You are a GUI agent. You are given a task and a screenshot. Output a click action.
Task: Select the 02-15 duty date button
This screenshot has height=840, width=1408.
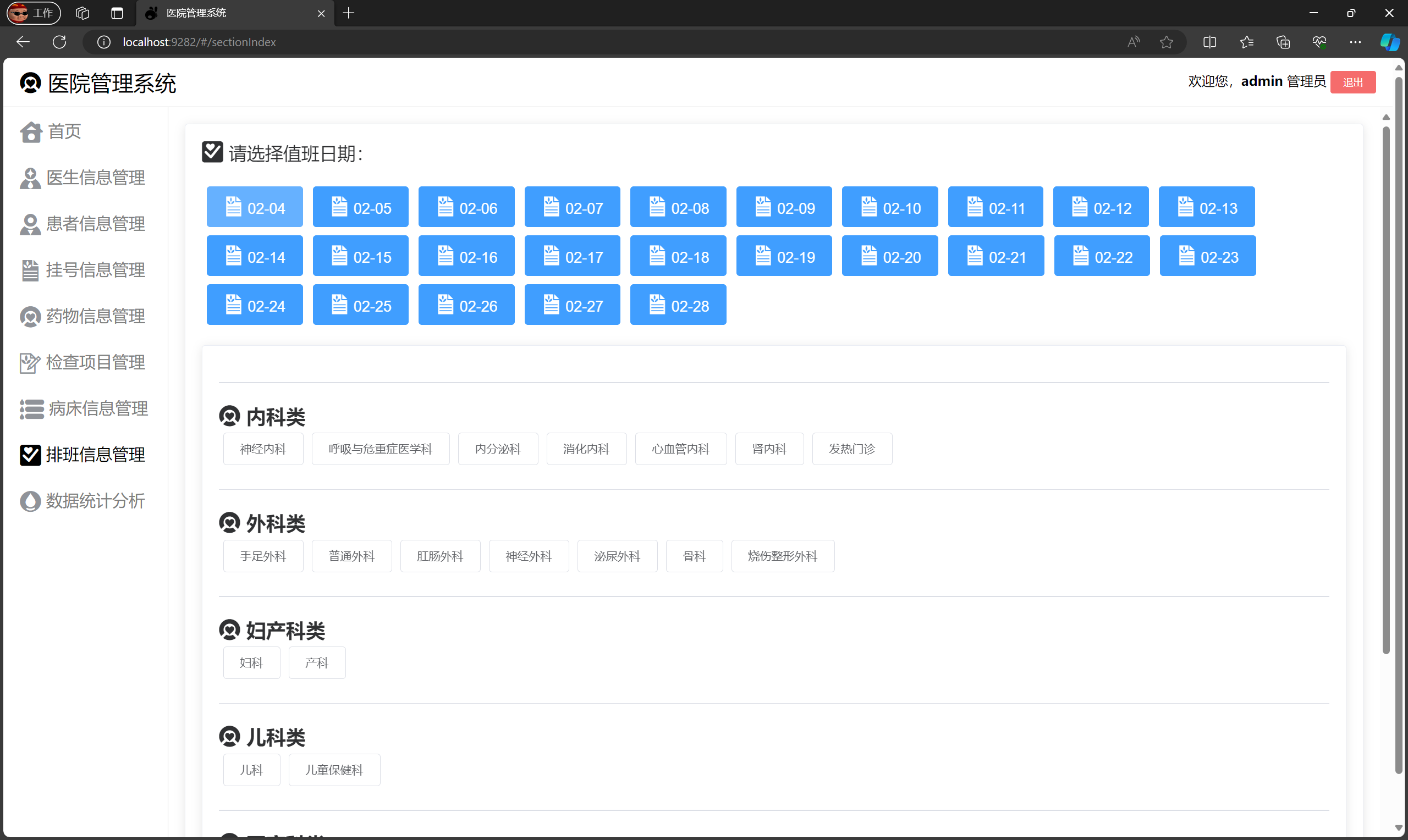click(361, 257)
